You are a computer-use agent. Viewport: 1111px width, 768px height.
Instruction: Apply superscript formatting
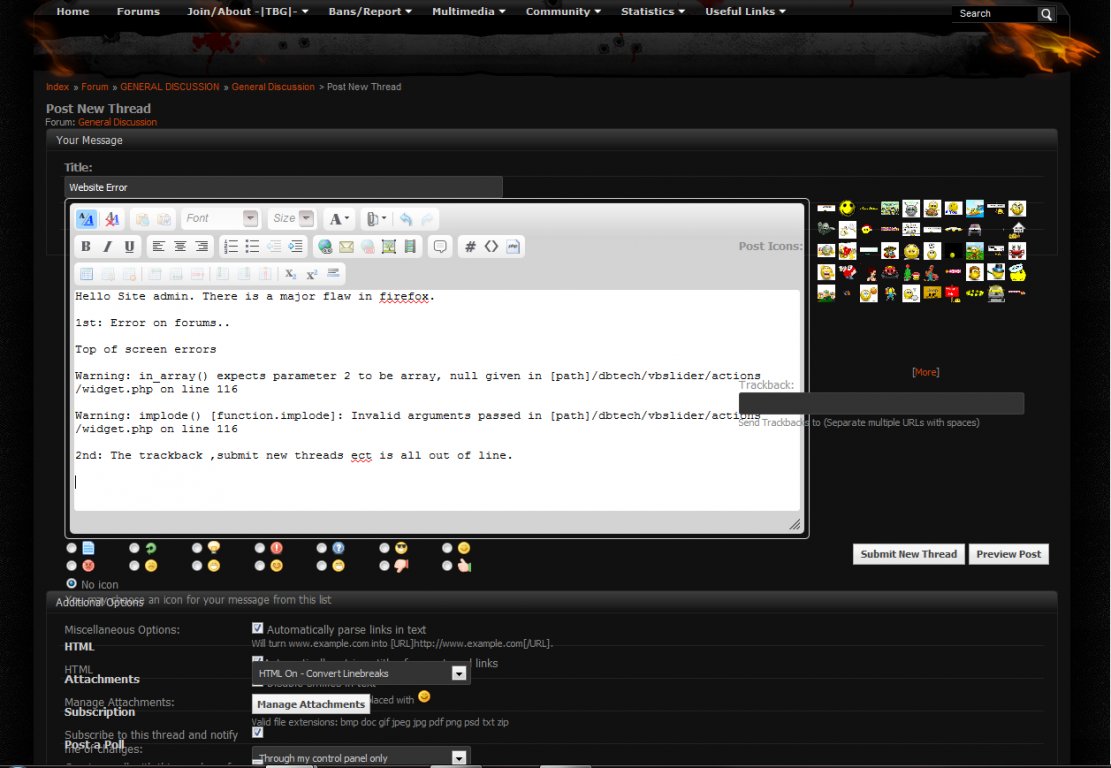(312, 273)
